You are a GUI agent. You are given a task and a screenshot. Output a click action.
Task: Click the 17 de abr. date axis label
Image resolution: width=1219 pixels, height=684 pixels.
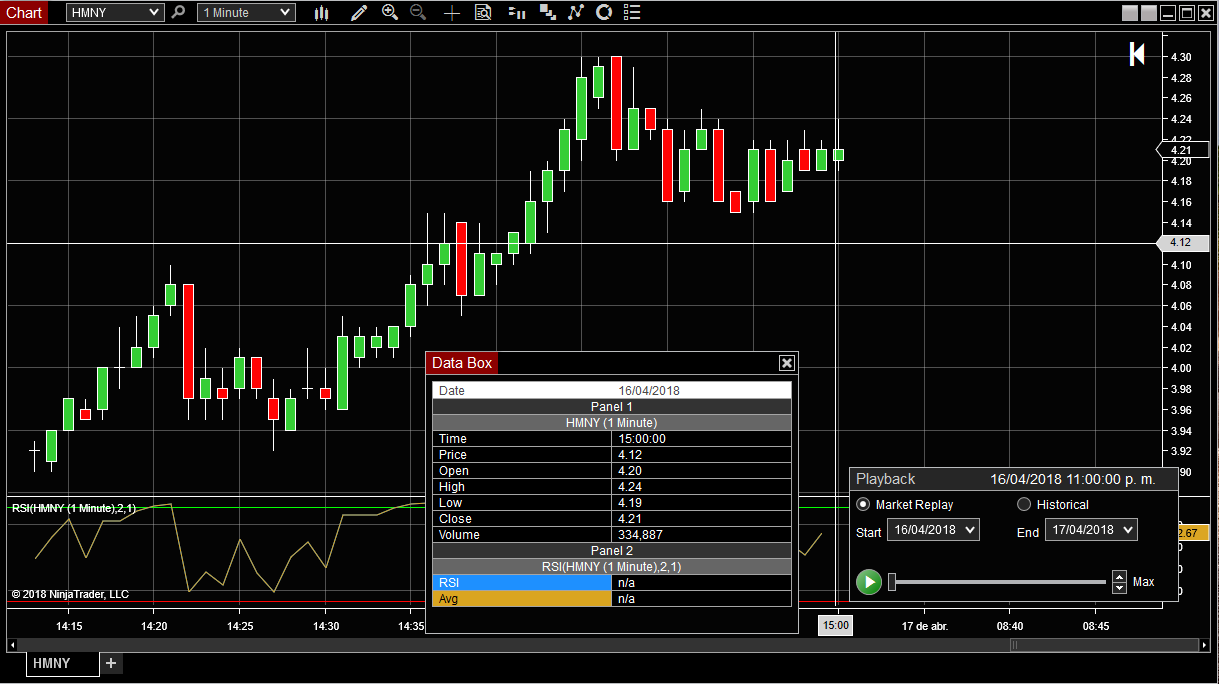click(x=924, y=626)
